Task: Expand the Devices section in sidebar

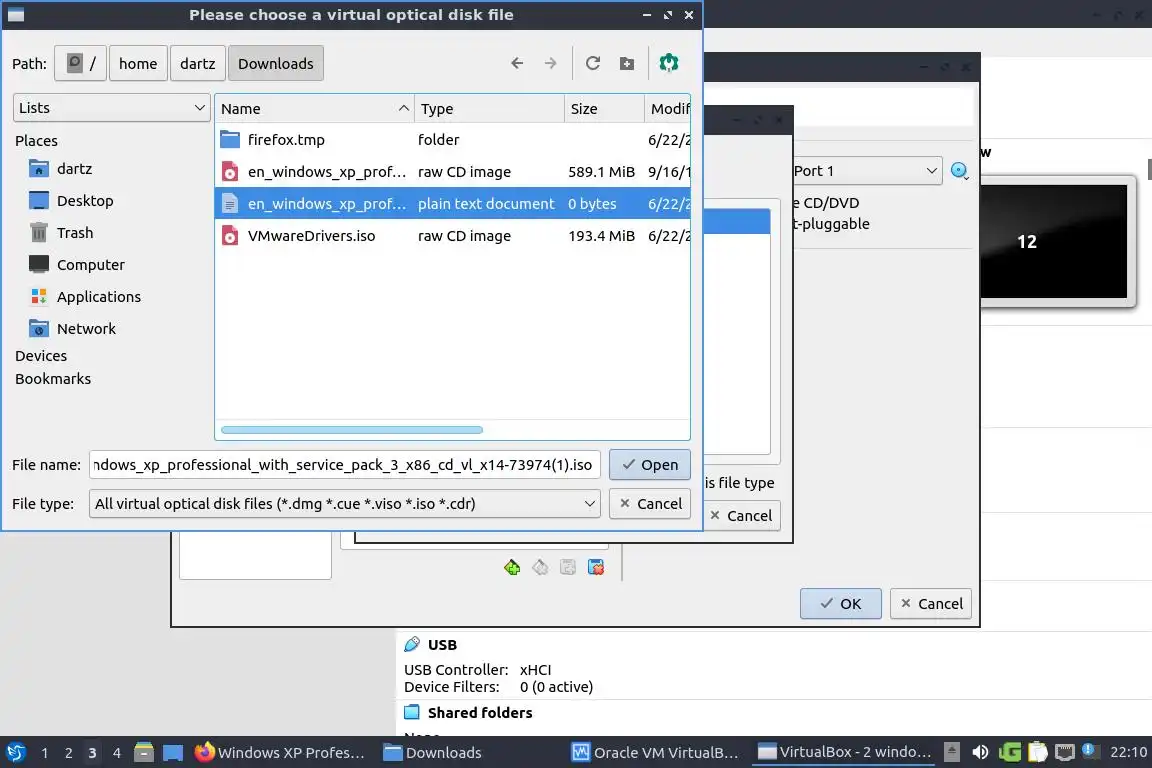Action: pos(41,356)
